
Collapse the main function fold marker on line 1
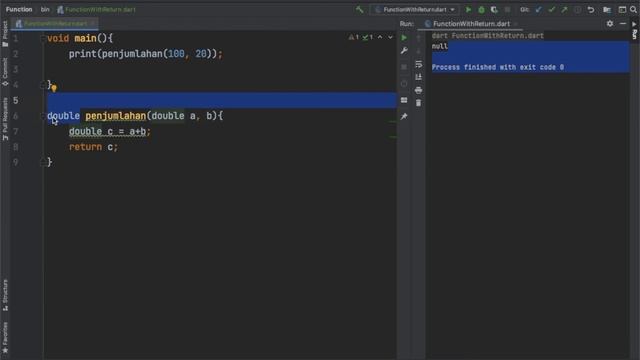coord(42,38)
